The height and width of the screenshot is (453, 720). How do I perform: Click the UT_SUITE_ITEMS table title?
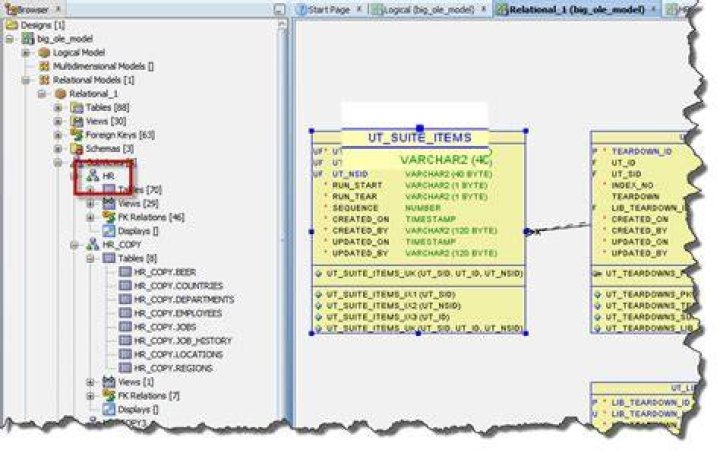[x=420, y=138]
